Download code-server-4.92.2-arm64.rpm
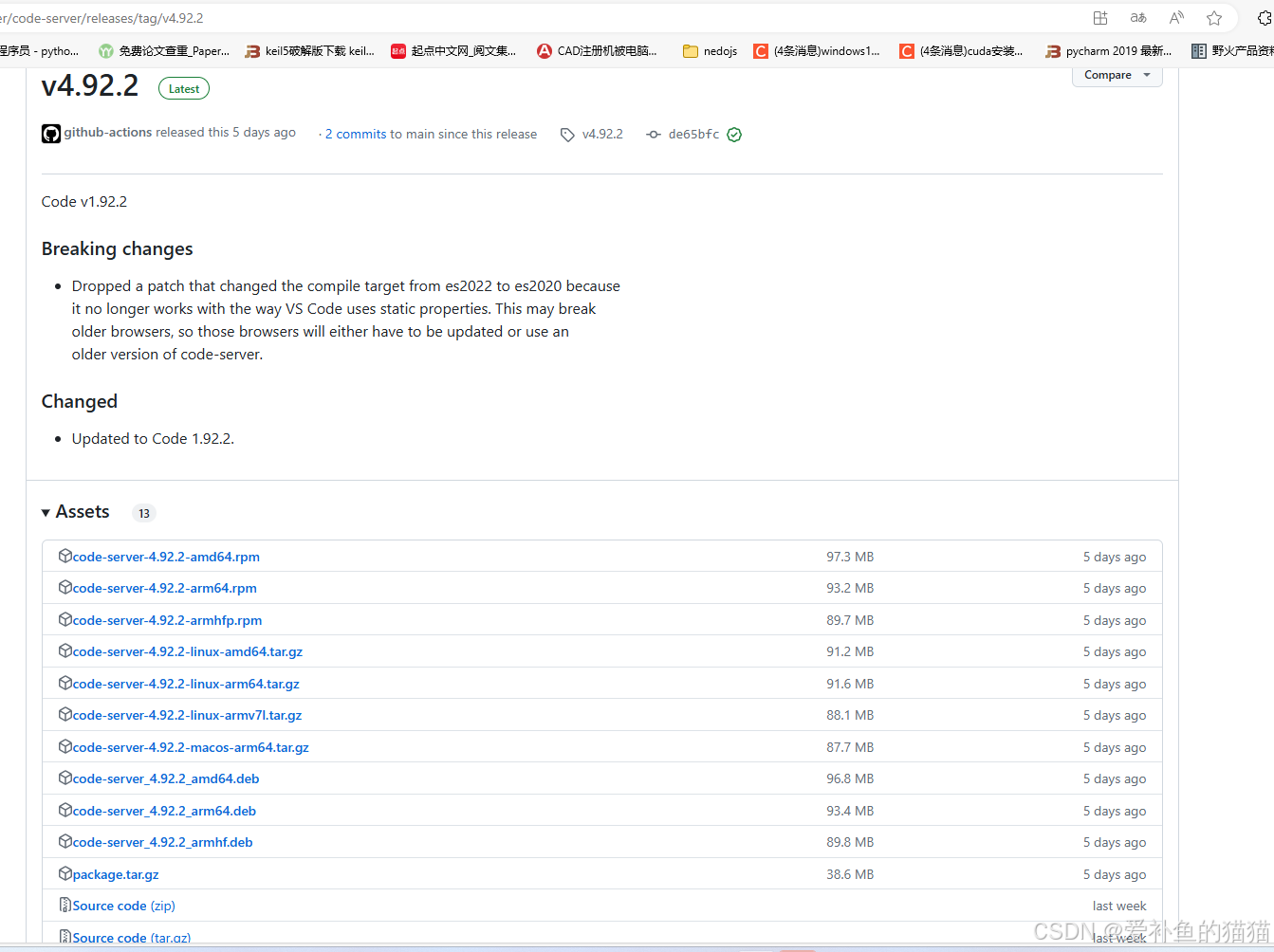1274x952 pixels. coord(165,588)
